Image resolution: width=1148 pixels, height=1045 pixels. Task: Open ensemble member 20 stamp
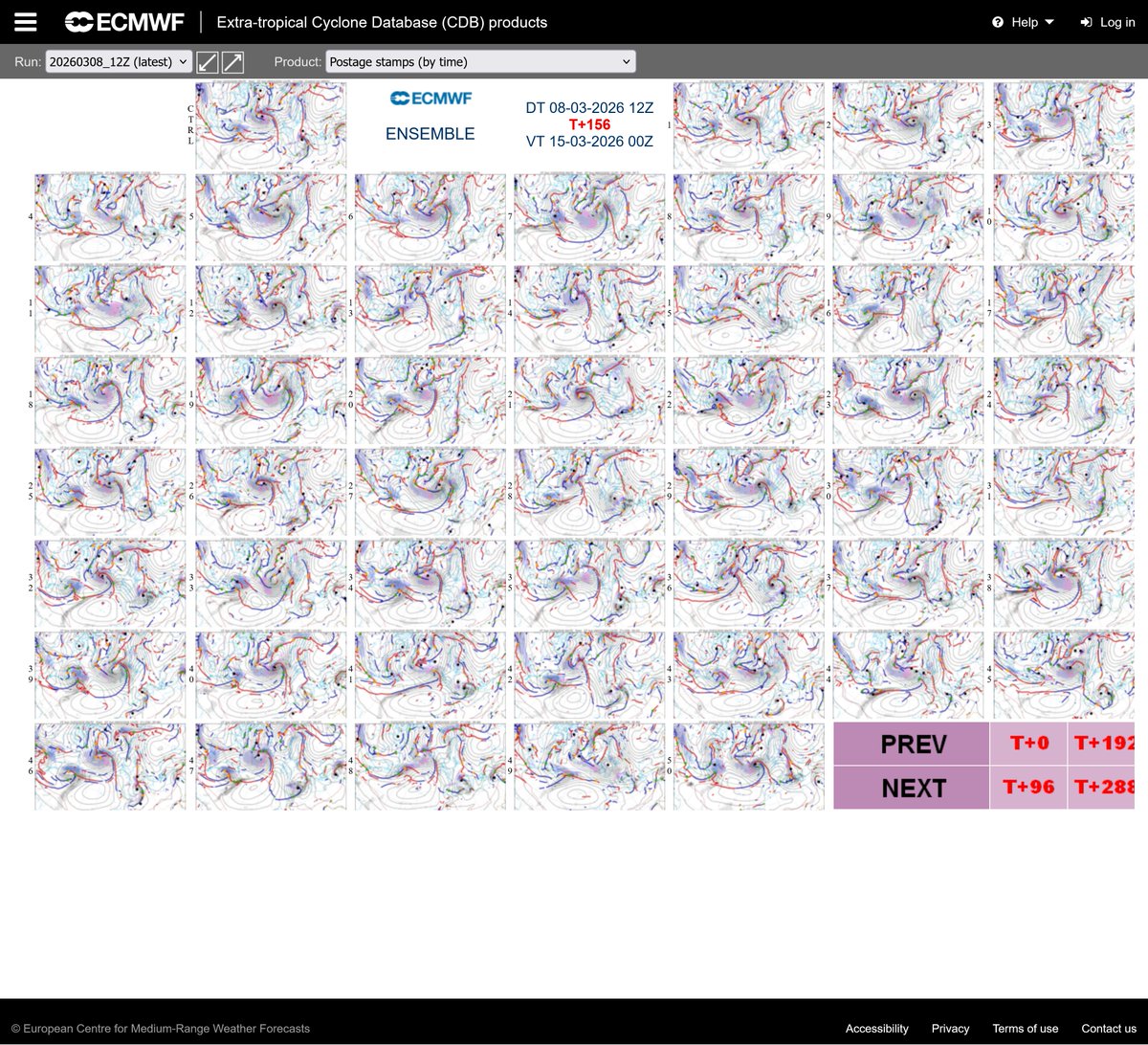coord(430,401)
